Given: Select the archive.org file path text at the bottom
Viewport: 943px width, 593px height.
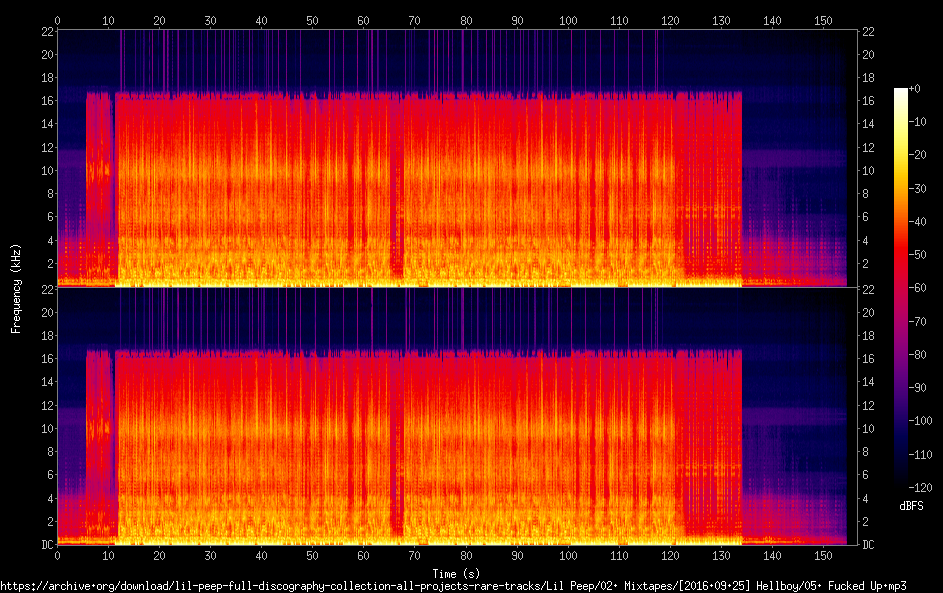Looking at the screenshot, I should click(453, 586).
